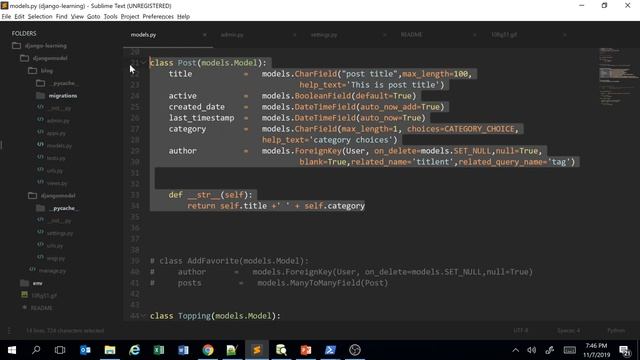Close the settings.py tab
This screenshot has height=360, width=640.
[x=384, y=35]
